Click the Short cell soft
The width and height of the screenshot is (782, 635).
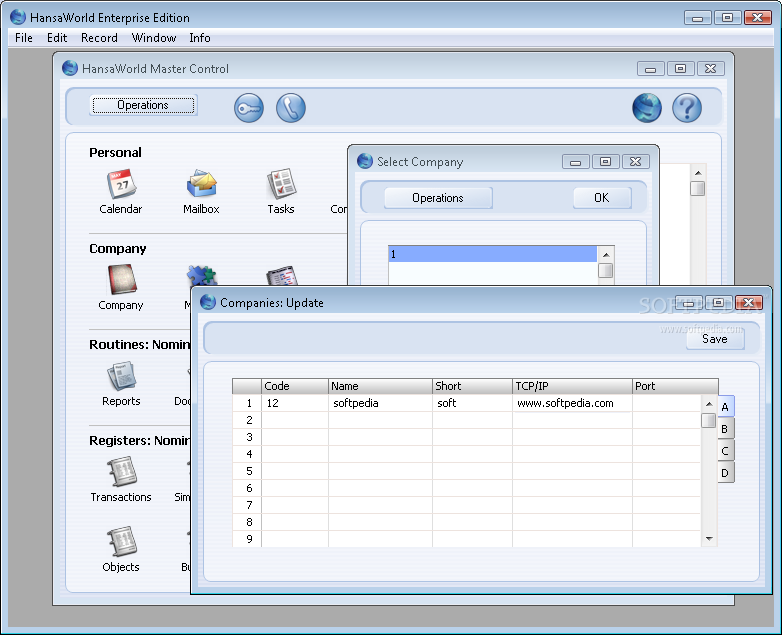click(x=472, y=403)
